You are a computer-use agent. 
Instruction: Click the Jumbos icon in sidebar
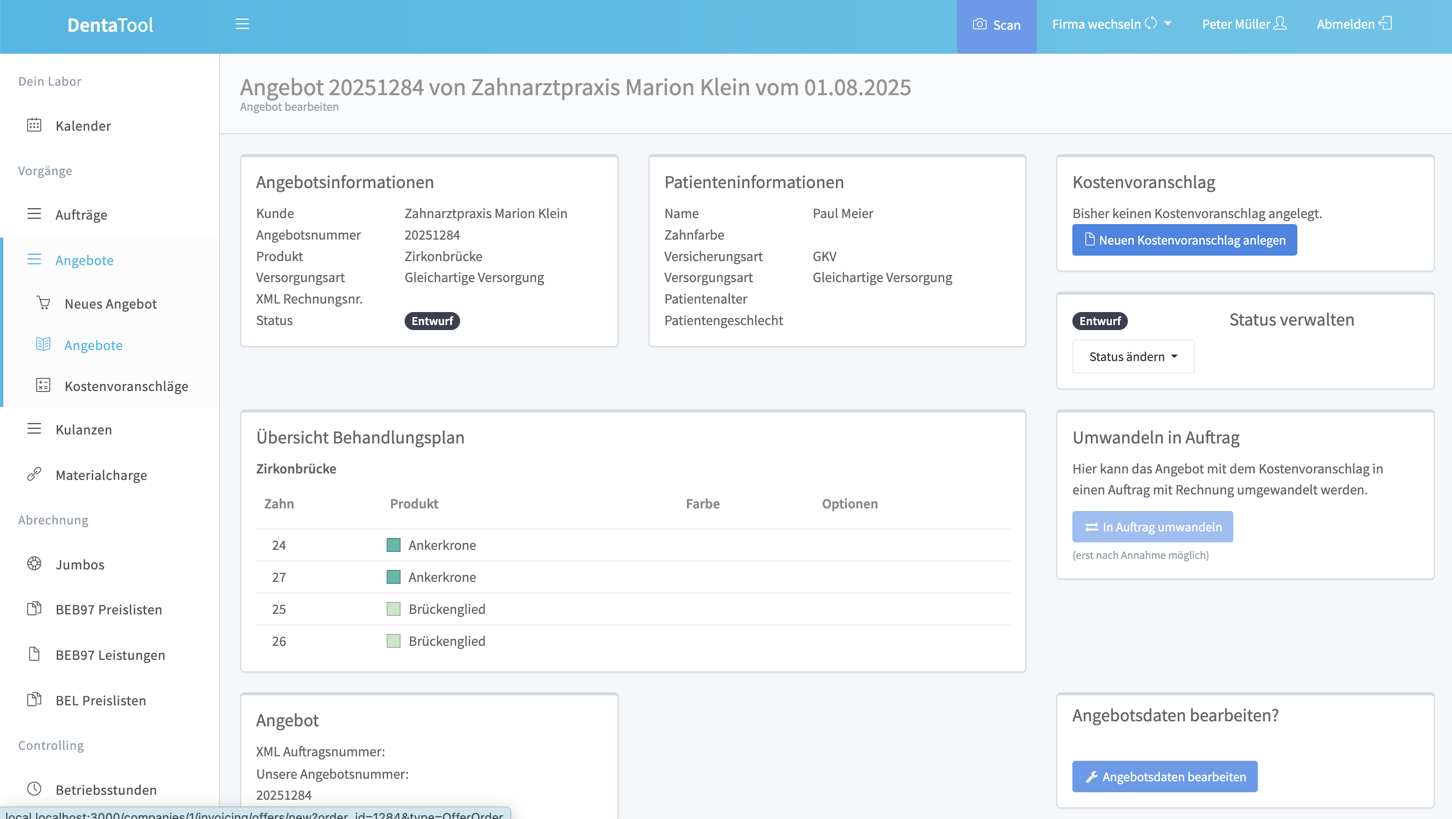tap(34, 564)
